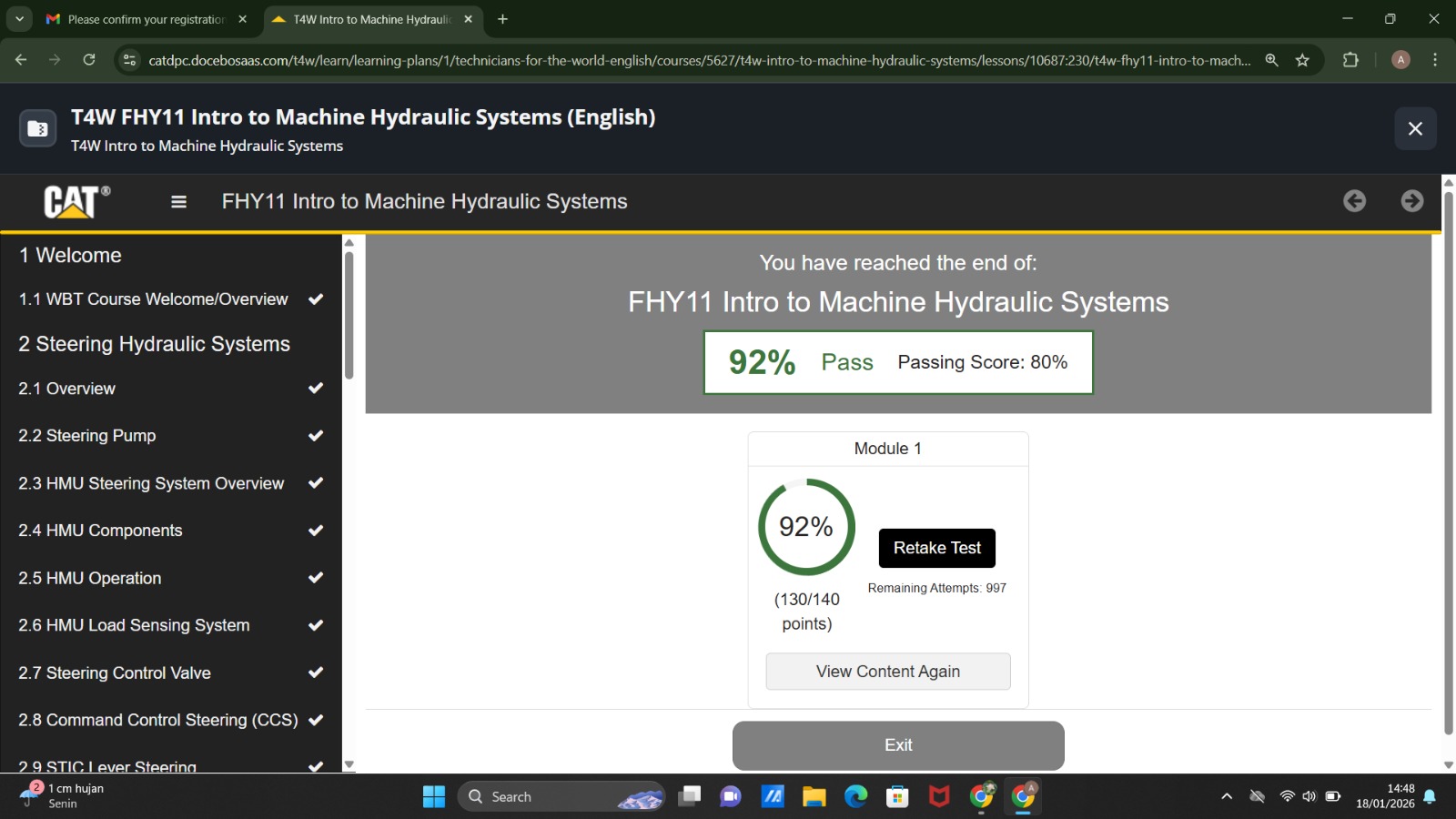
Task: Open Chrome three-dot menu
Action: (x=1435, y=60)
